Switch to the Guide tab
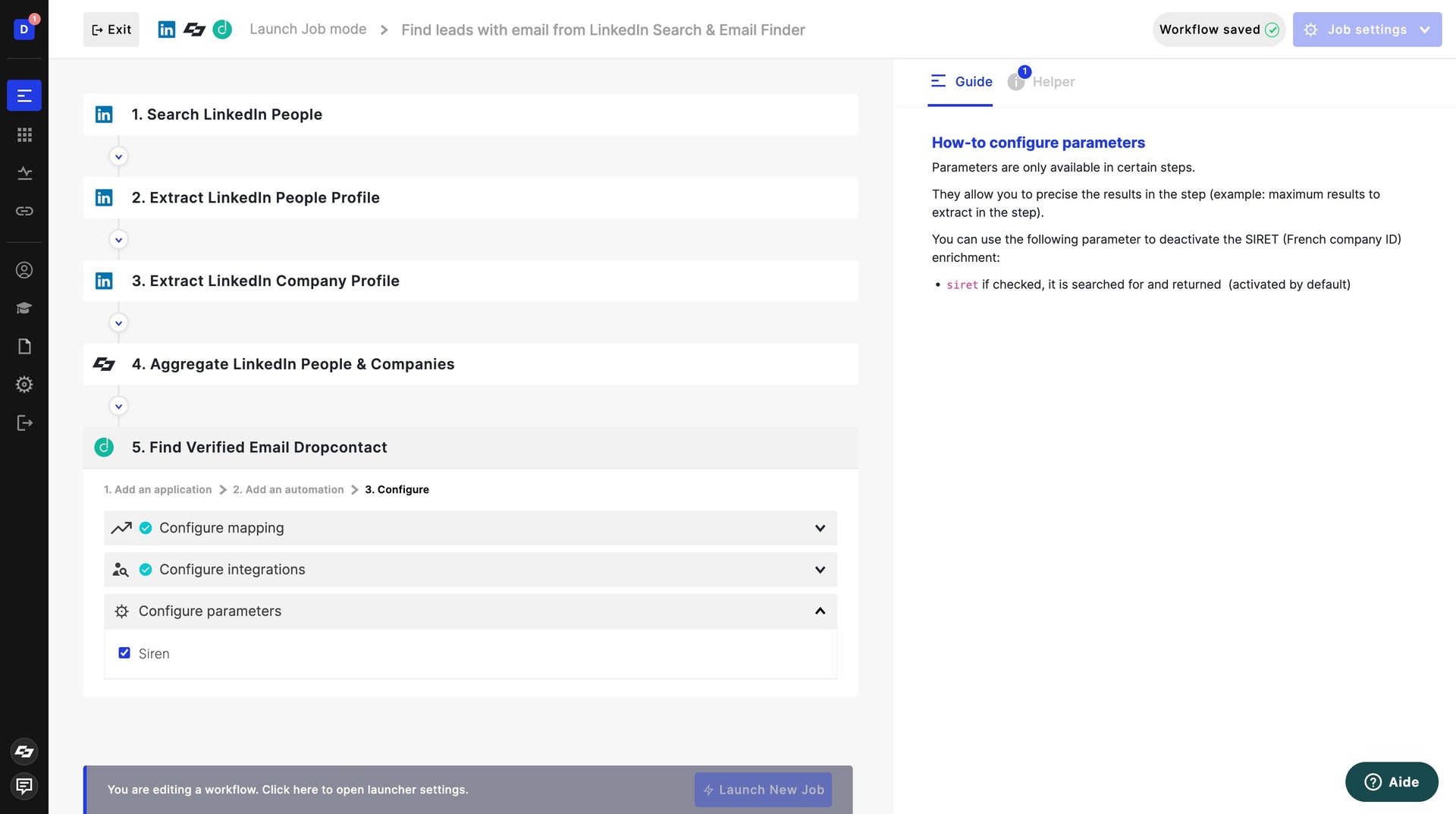 [x=961, y=82]
